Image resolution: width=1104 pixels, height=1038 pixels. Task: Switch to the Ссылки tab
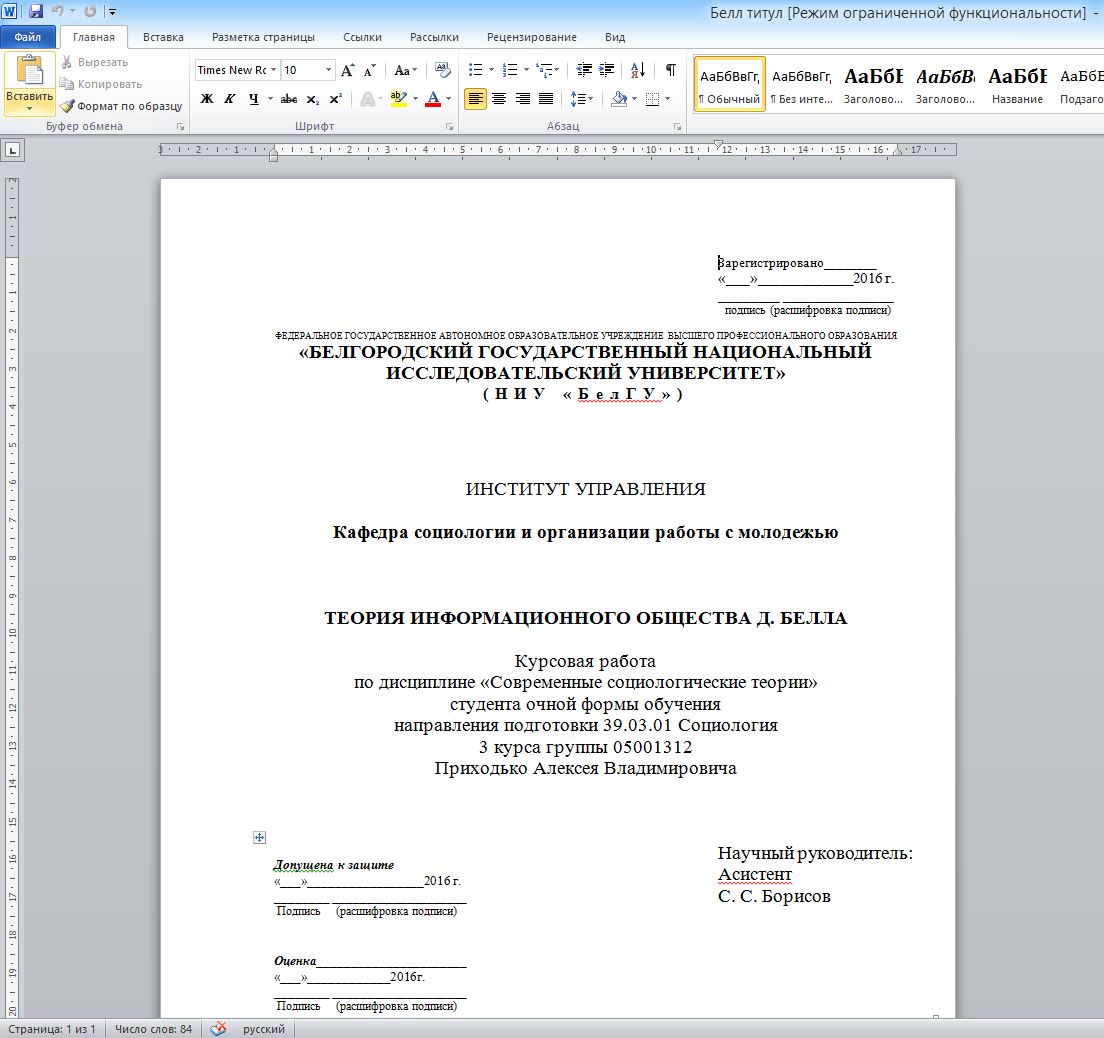[363, 37]
